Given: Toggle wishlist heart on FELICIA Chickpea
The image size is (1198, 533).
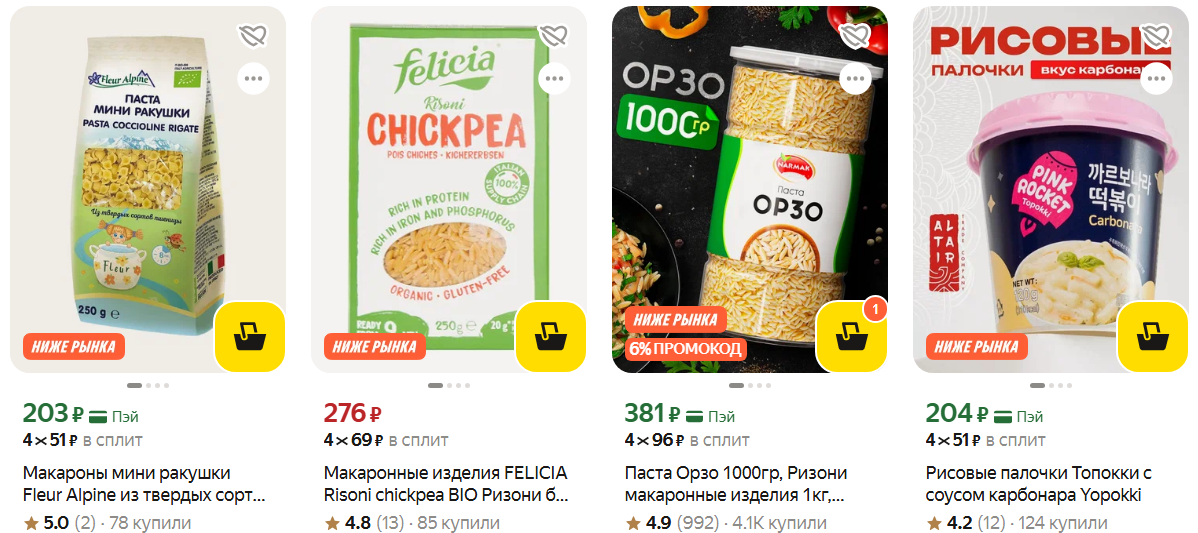Looking at the screenshot, I should coord(554,35).
